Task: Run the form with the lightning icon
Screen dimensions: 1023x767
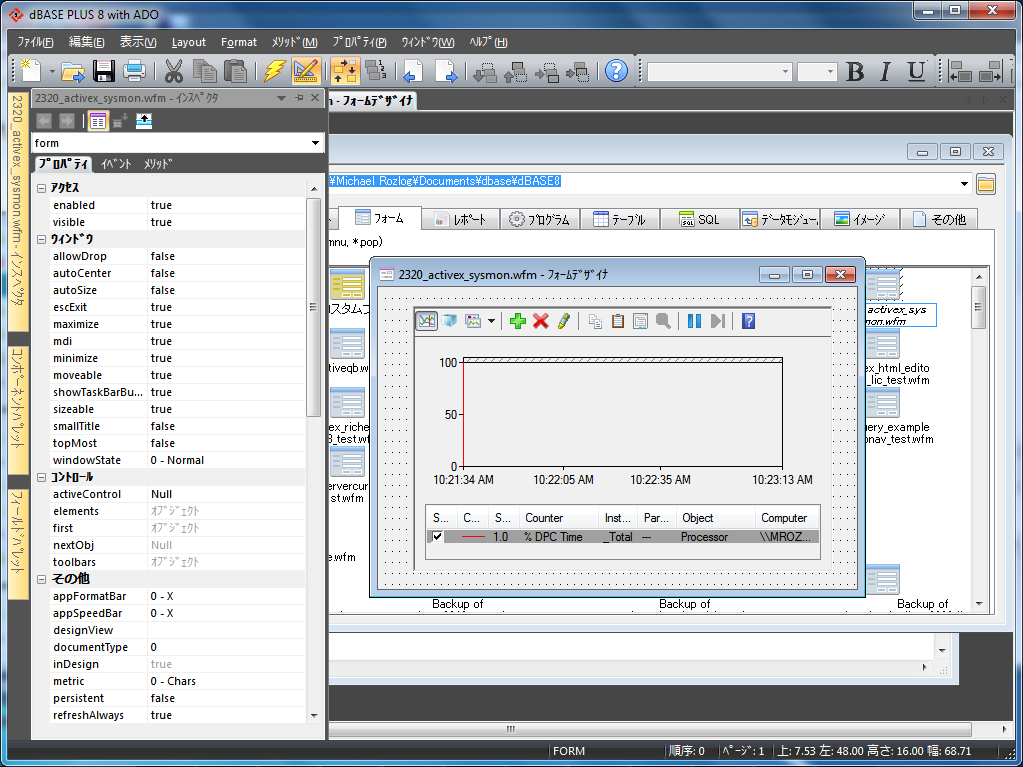Action: (275, 70)
